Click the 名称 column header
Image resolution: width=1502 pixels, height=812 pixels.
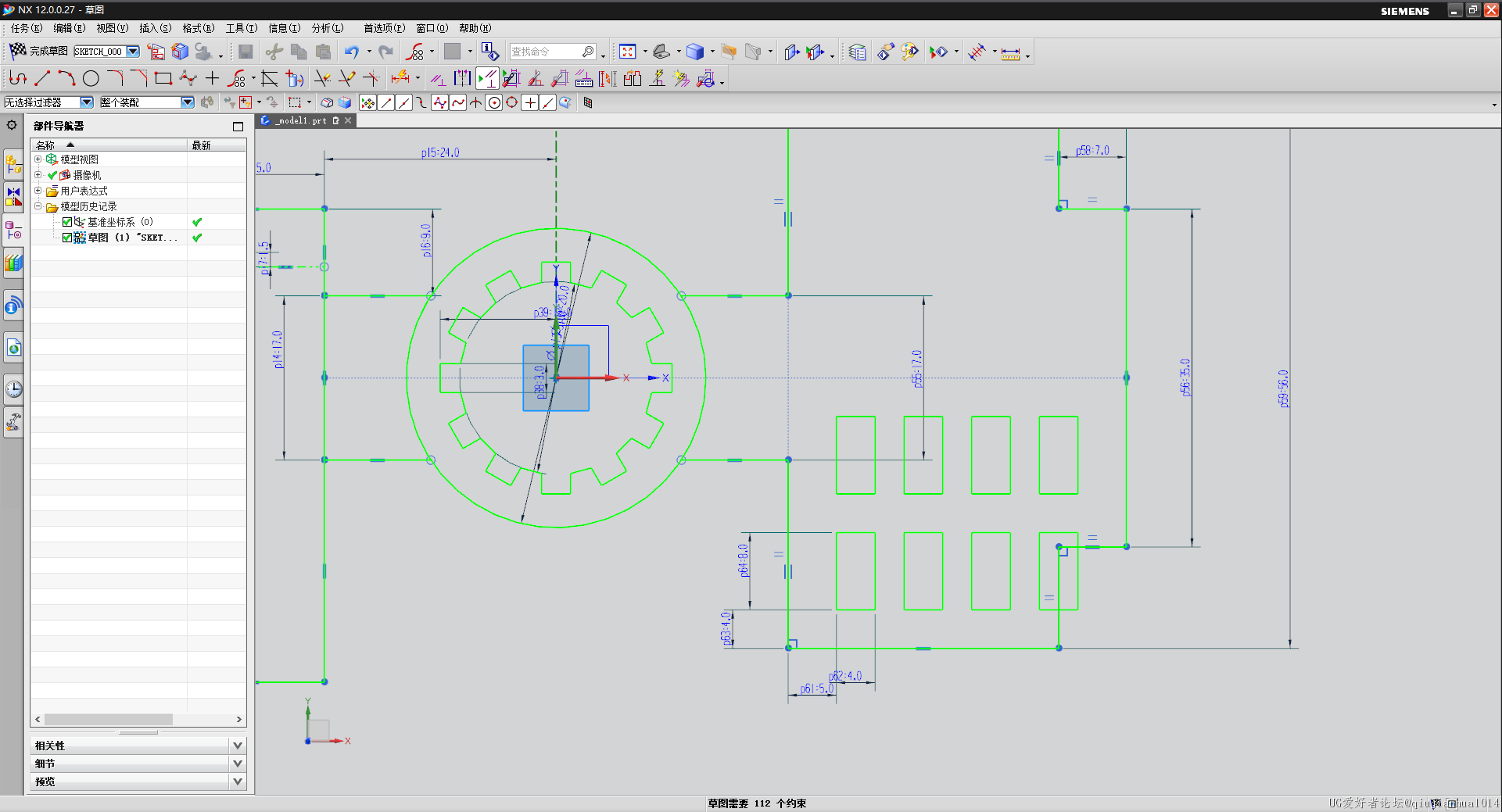(x=109, y=145)
